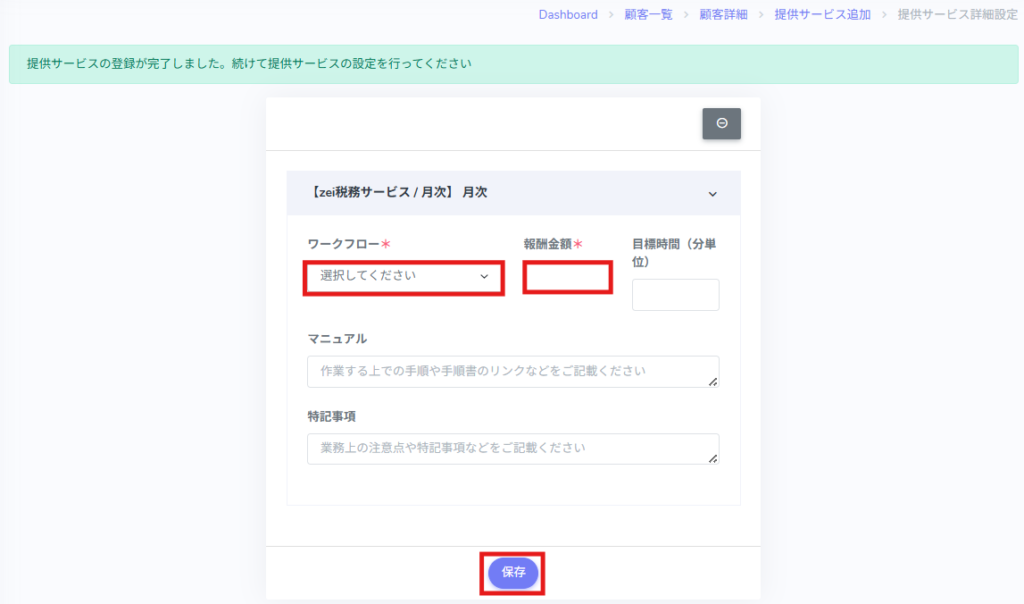This screenshot has width=1024, height=604.
Task: Click the resize grip of the マニュアル textarea
Action: 714,381
